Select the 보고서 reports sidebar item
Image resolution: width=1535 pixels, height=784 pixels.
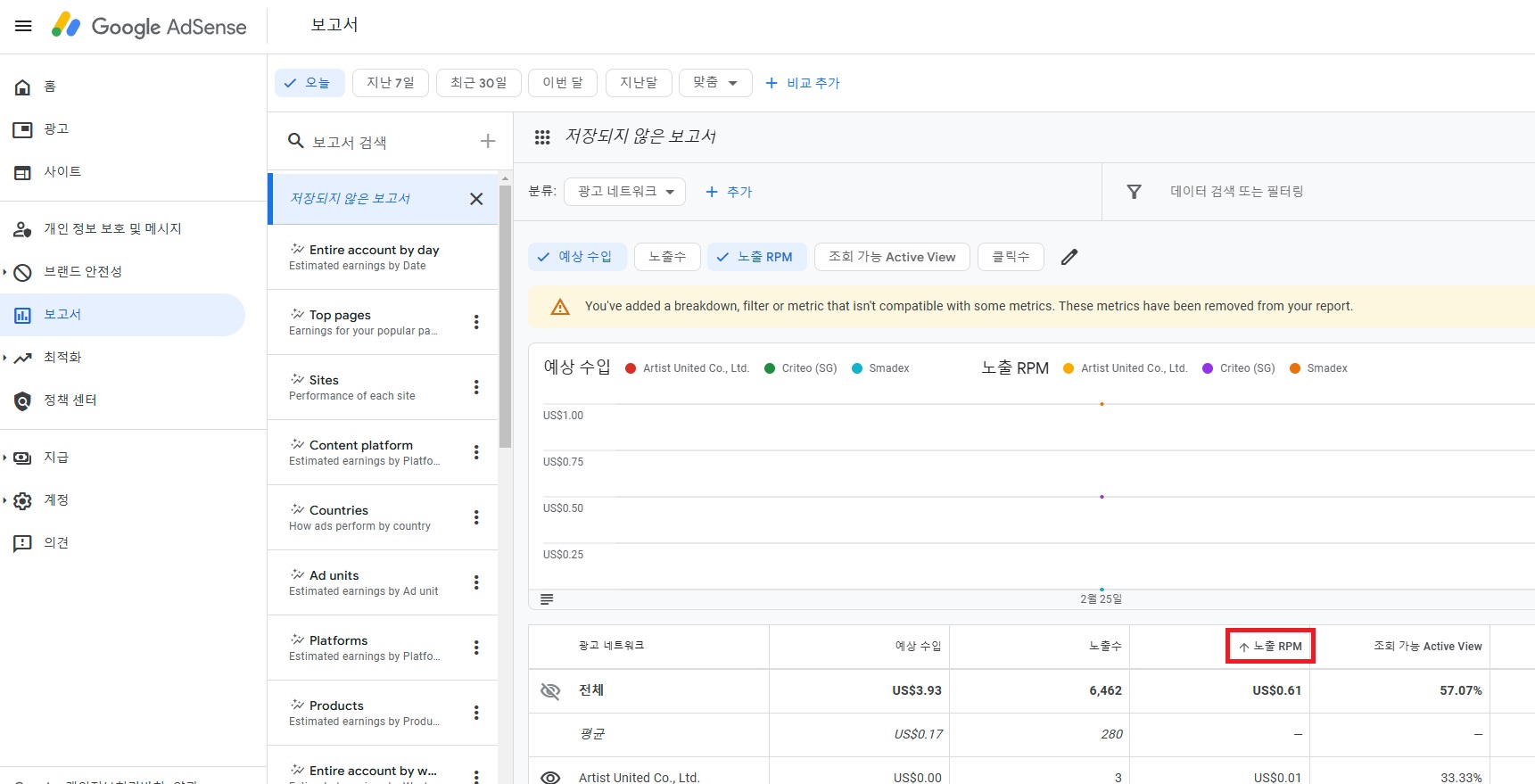[x=122, y=315]
